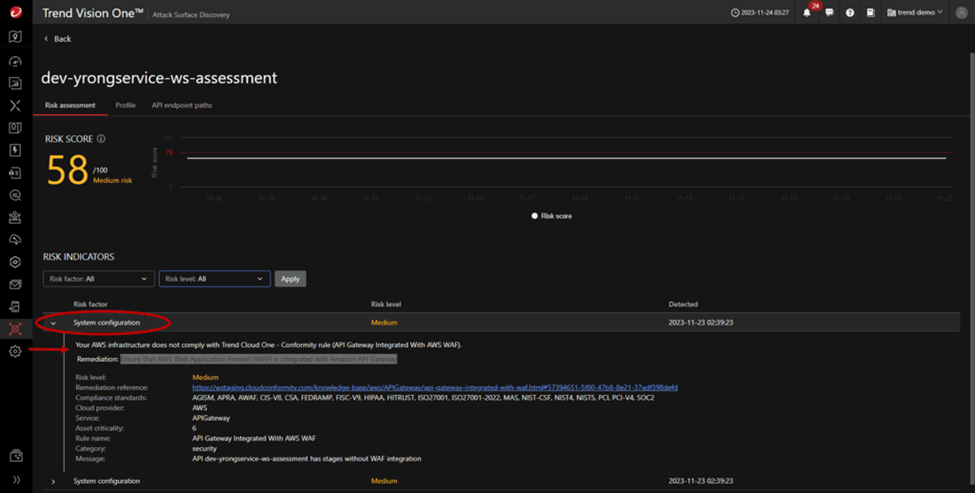Click Medium level in second System configuration row

pos(384,481)
